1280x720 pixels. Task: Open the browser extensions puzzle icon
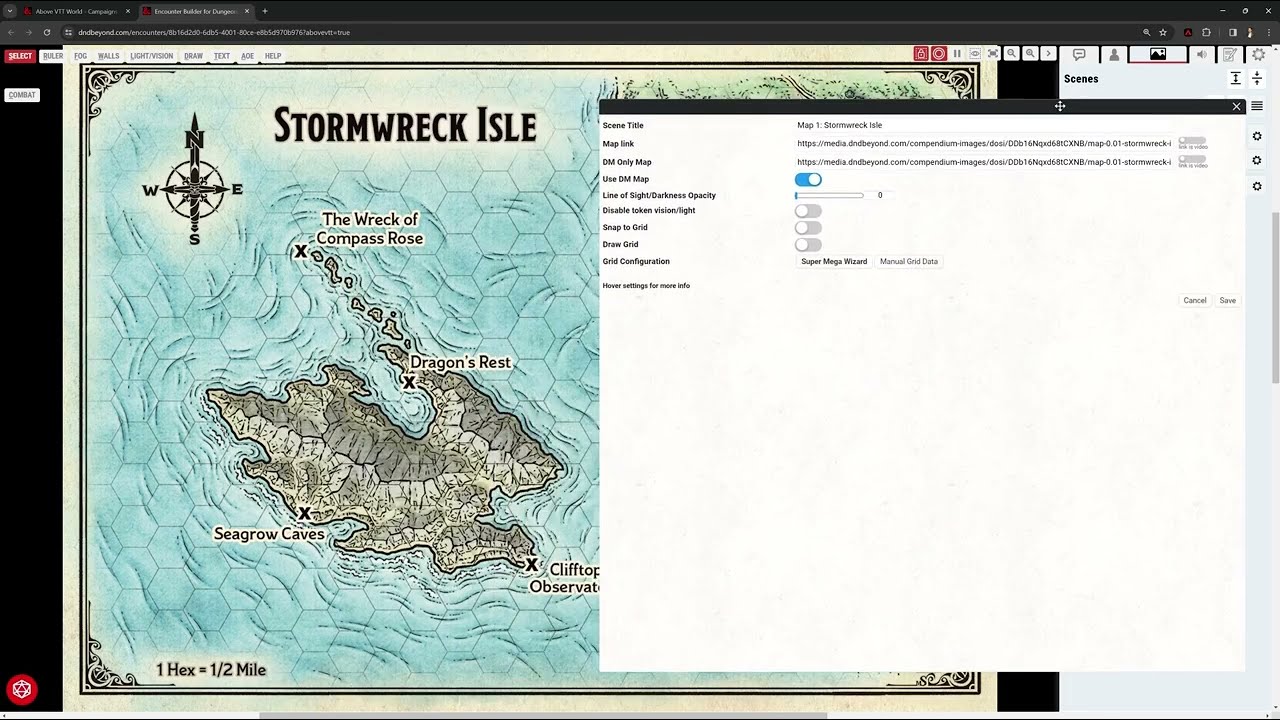[1207, 32]
